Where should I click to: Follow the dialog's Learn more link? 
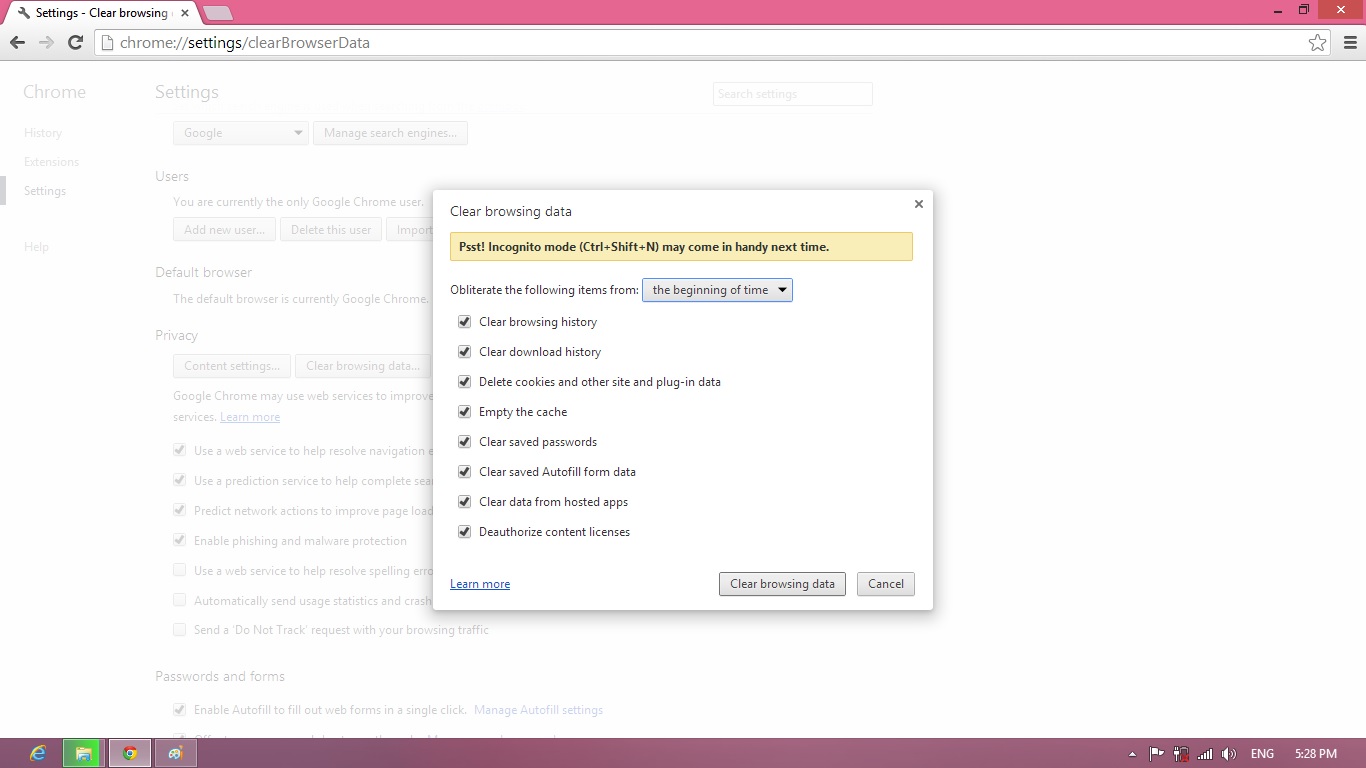[480, 584]
